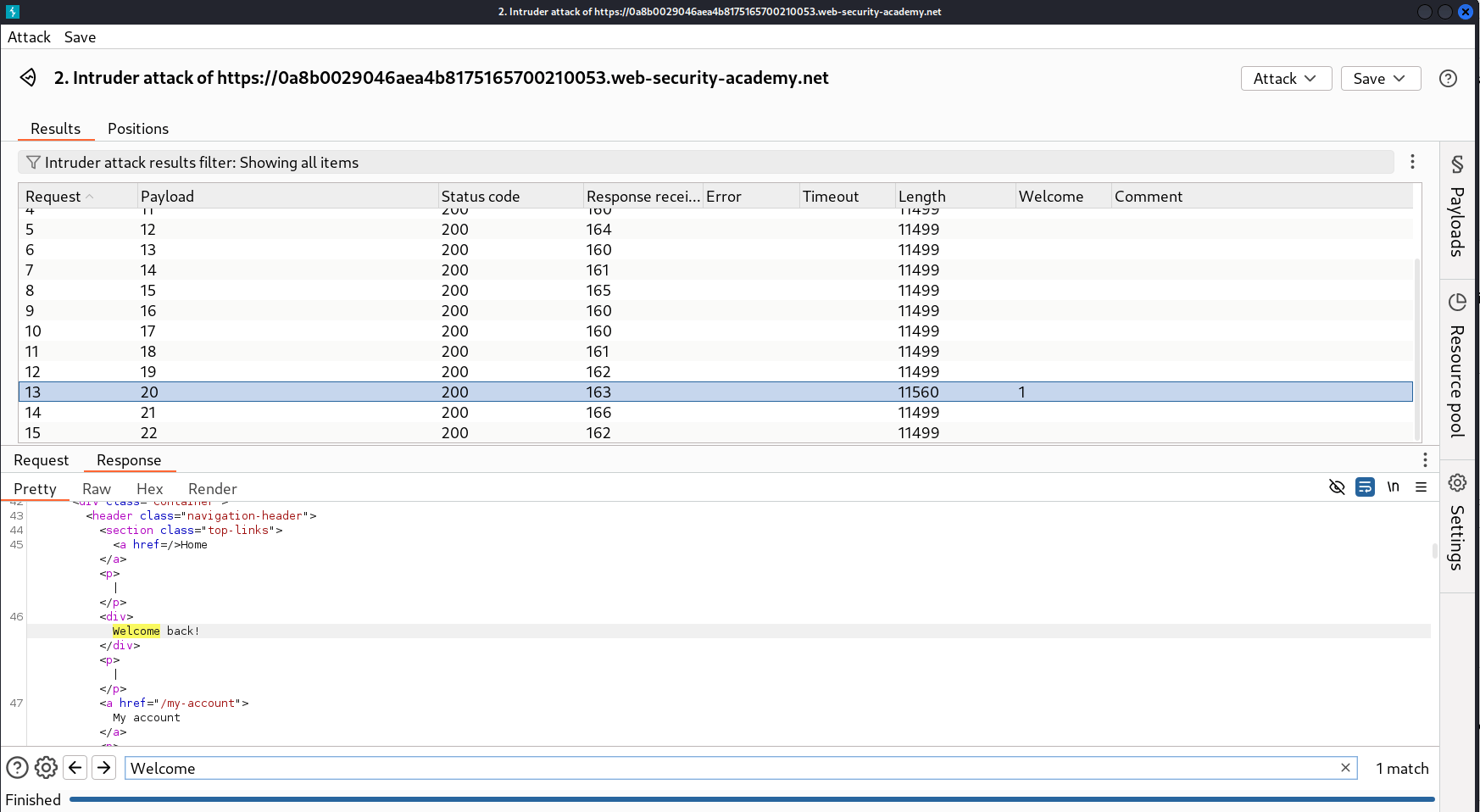Open the Attack menu in menu bar
The image size is (1480, 812).
tap(29, 37)
